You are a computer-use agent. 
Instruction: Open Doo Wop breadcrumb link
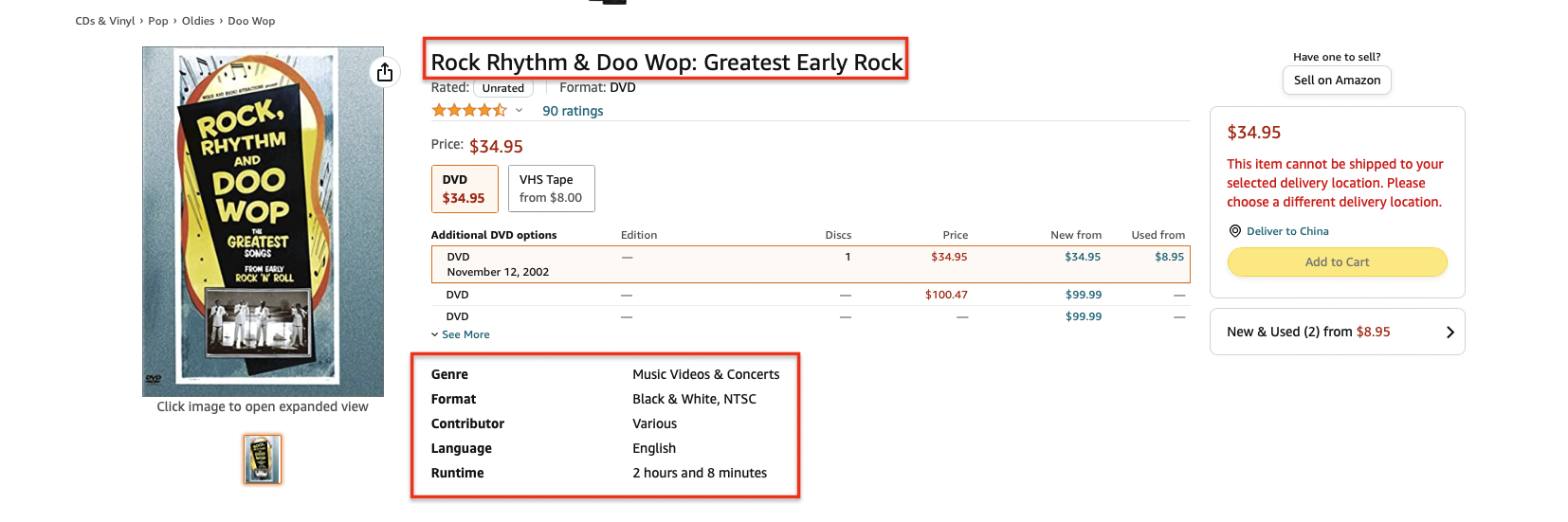251,21
